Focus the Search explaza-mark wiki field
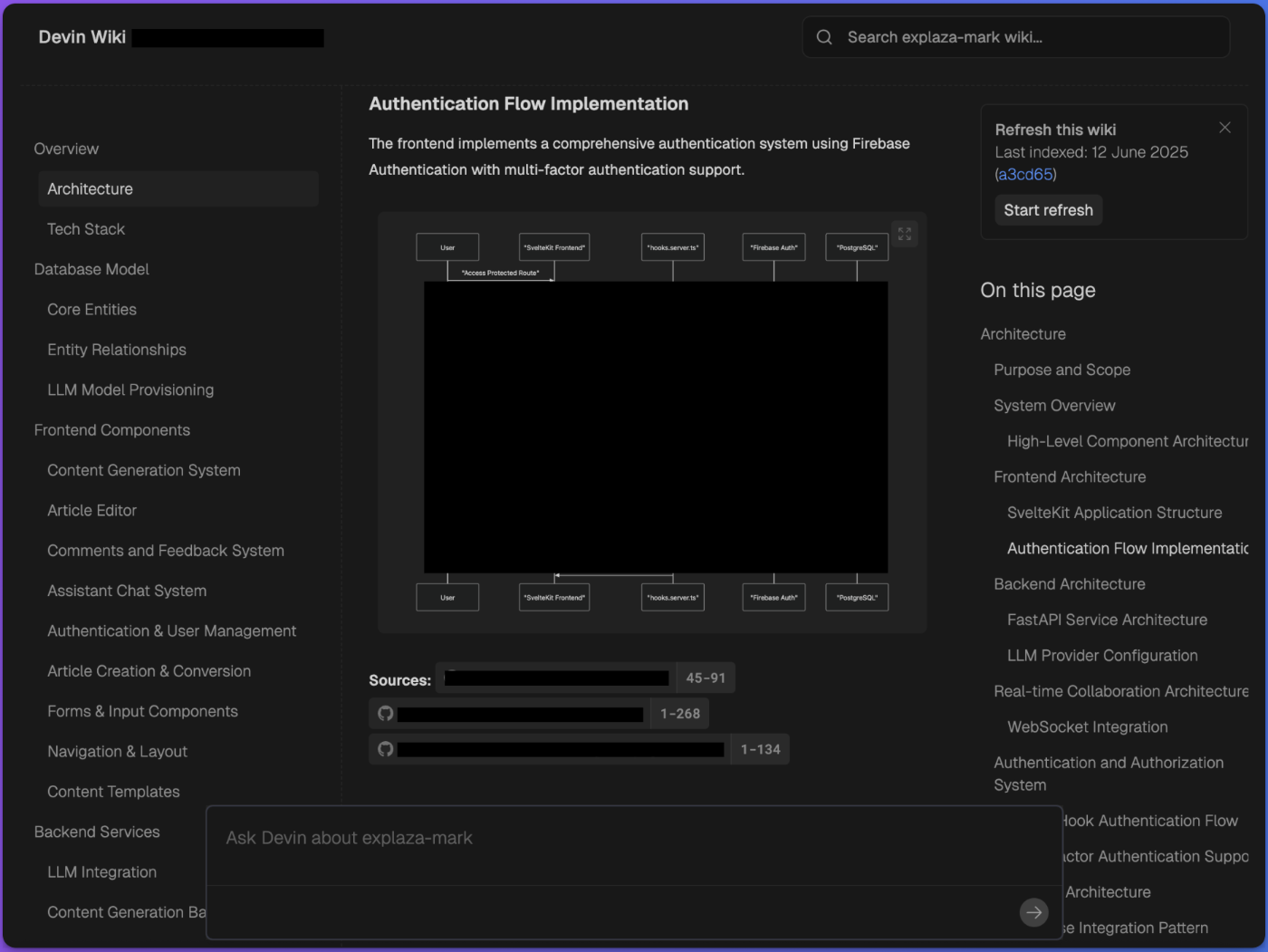This screenshot has width=1268, height=952. tap(1016, 37)
